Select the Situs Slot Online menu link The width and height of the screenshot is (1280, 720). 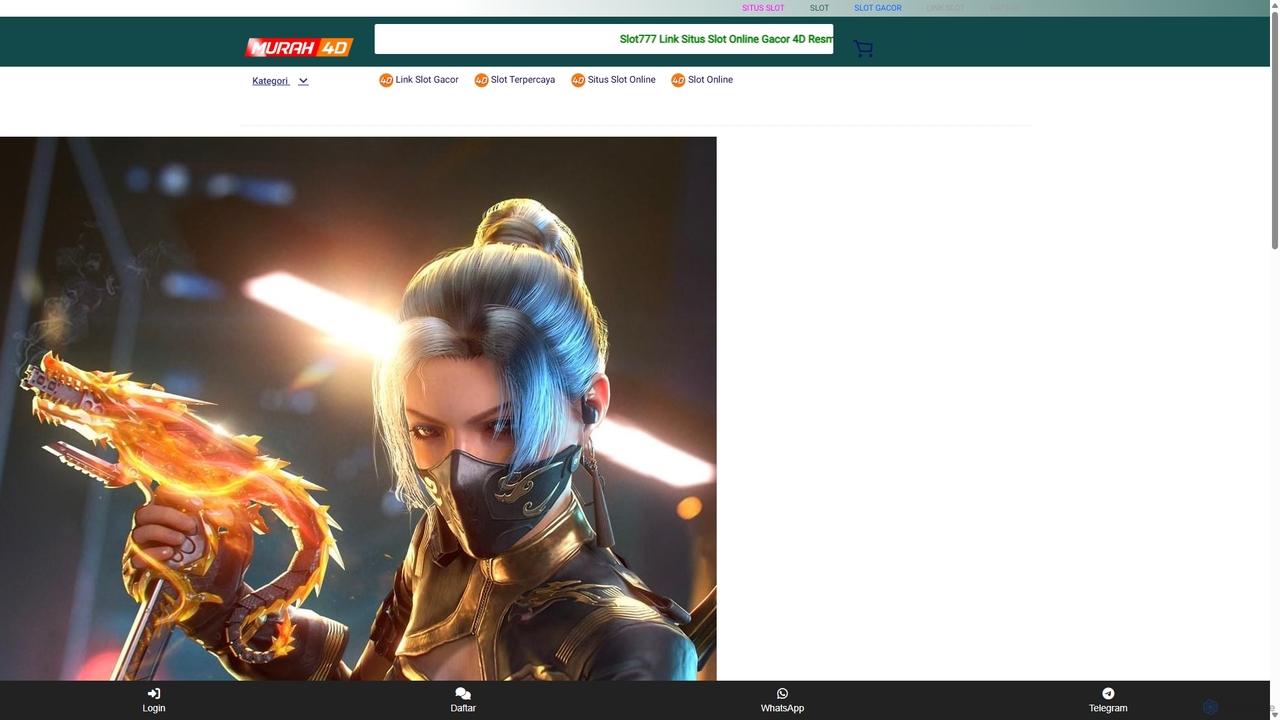[622, 80]
